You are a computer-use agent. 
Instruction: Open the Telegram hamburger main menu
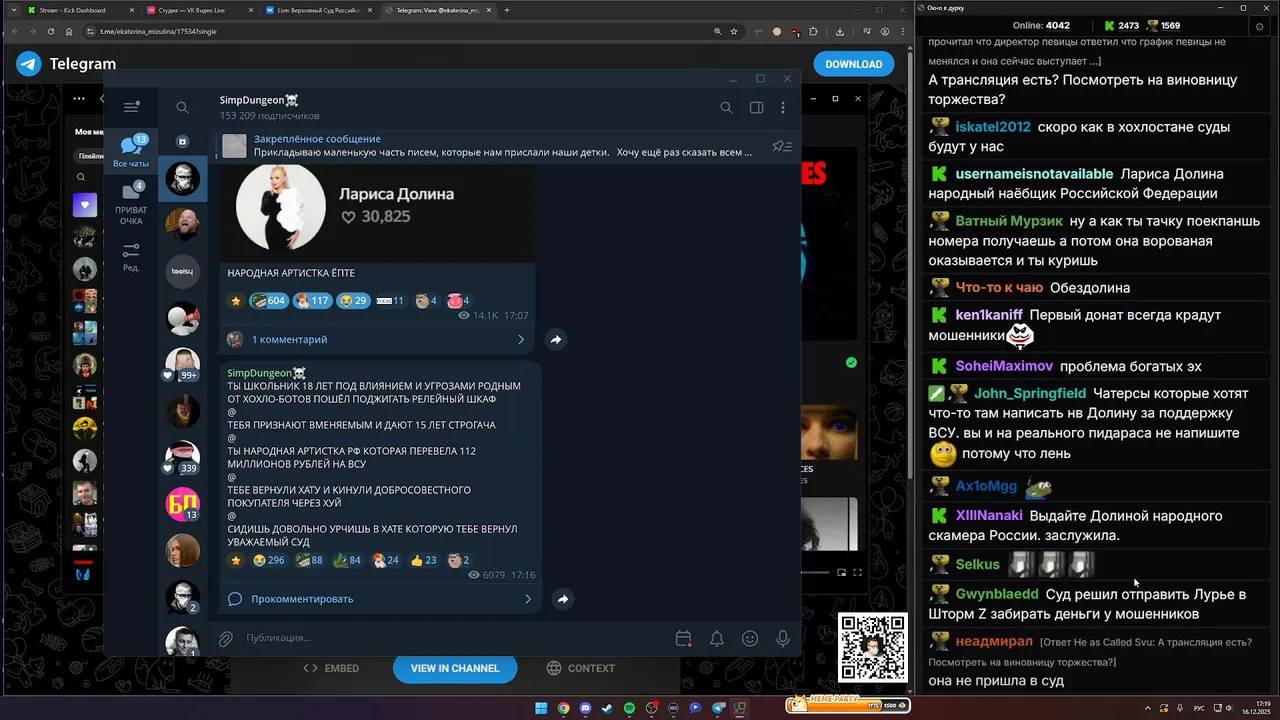131,107
